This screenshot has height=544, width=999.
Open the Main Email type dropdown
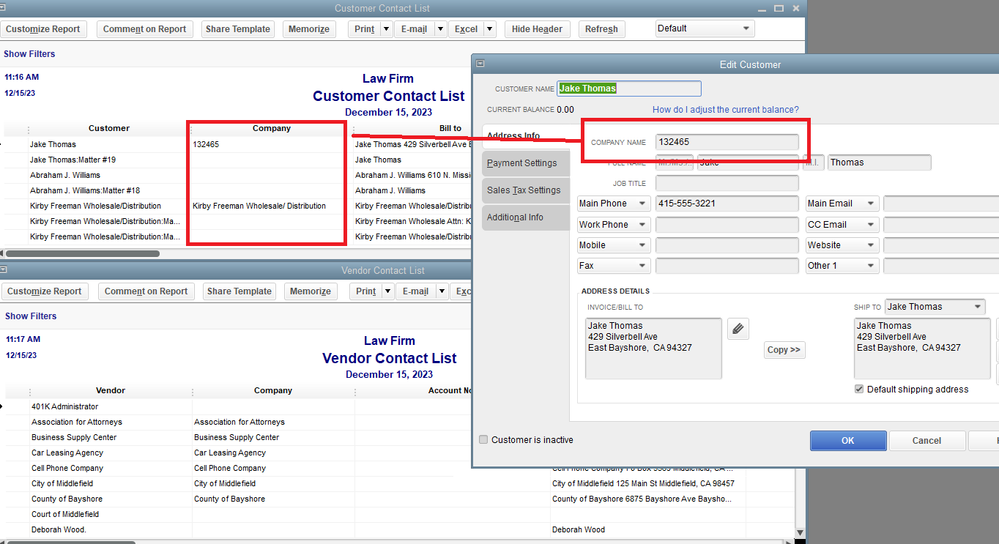pyautogui.click(x=842, y=203)
